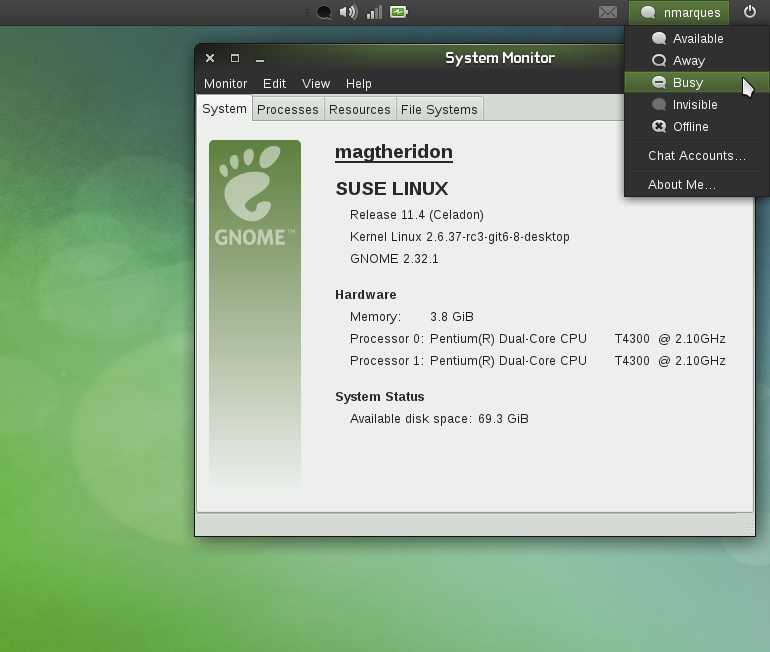This screenshot has width=770, height=652.
Task: Open the chat bubble icon in top panel
Action: pos(324,12)
